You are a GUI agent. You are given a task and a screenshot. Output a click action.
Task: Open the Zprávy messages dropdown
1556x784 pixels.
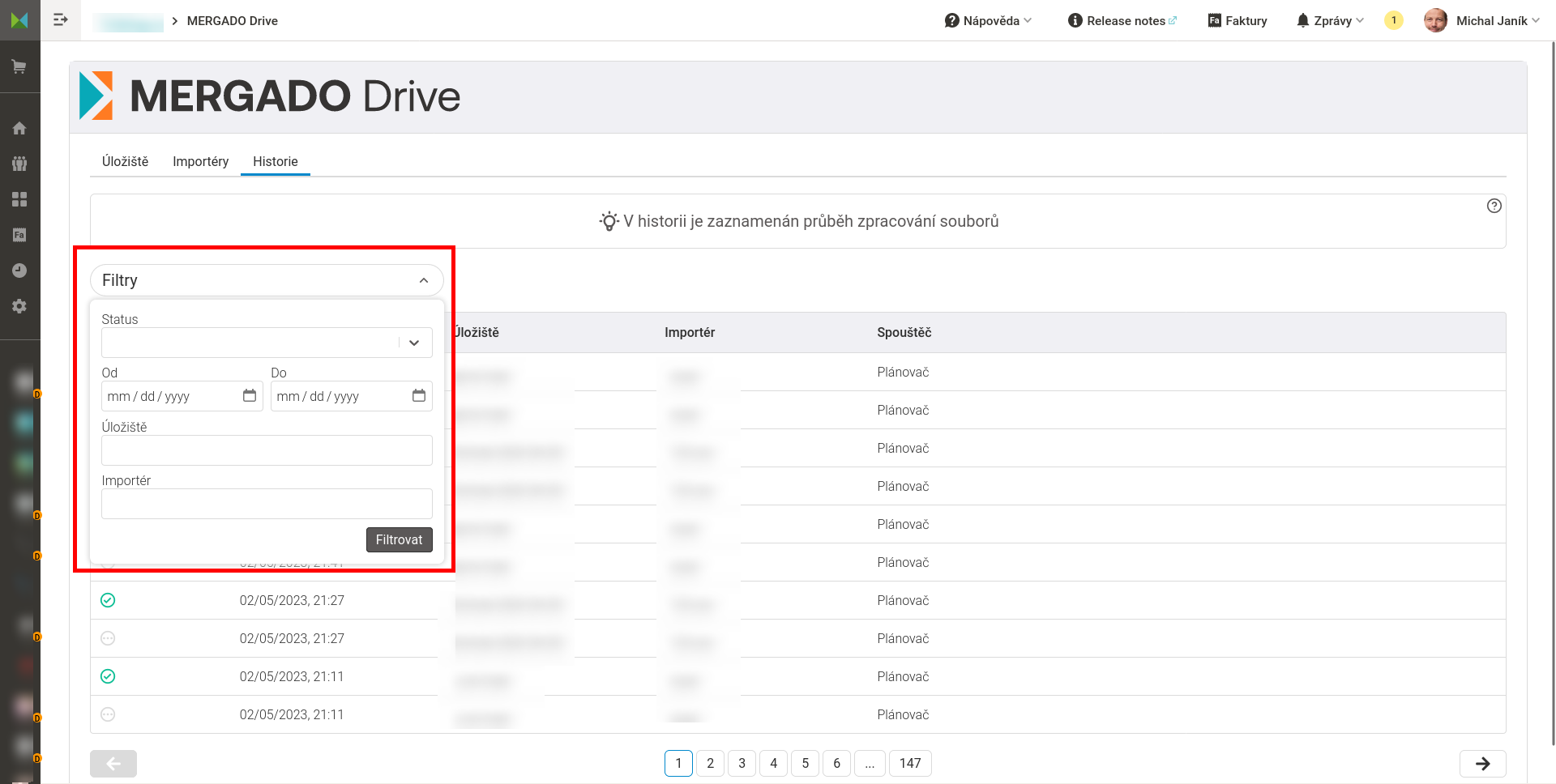coord(1330,20)
